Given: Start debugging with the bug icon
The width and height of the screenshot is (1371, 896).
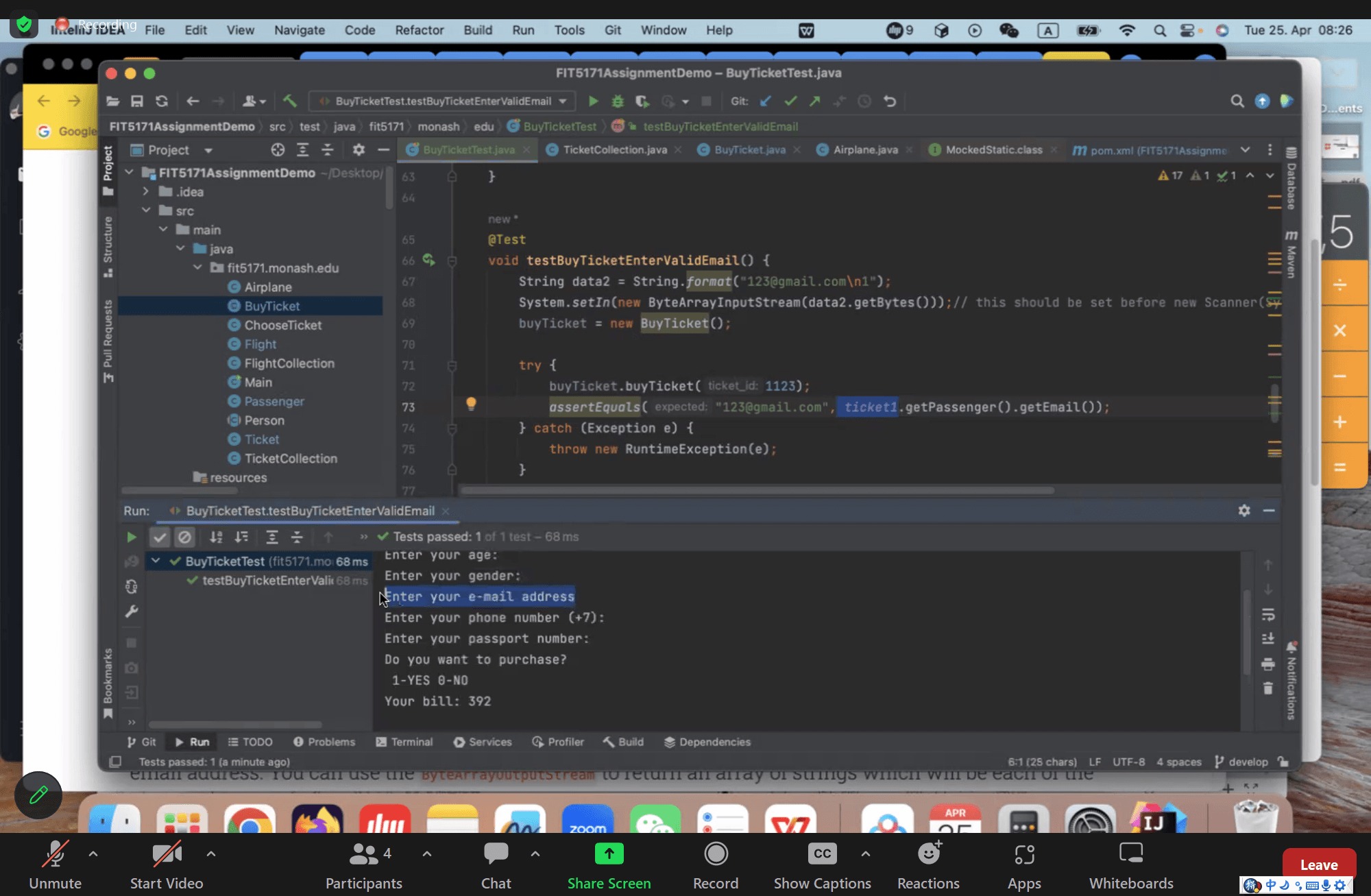Looking at the screenshot, I should point(617,101).
